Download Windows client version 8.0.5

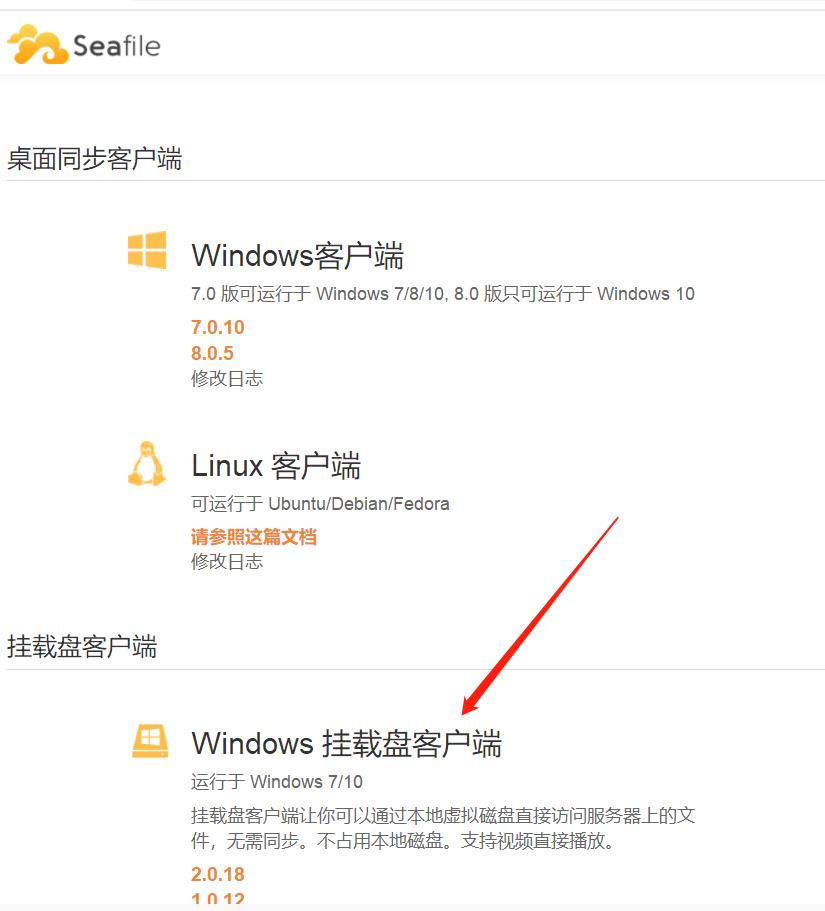tap(212, 353)
